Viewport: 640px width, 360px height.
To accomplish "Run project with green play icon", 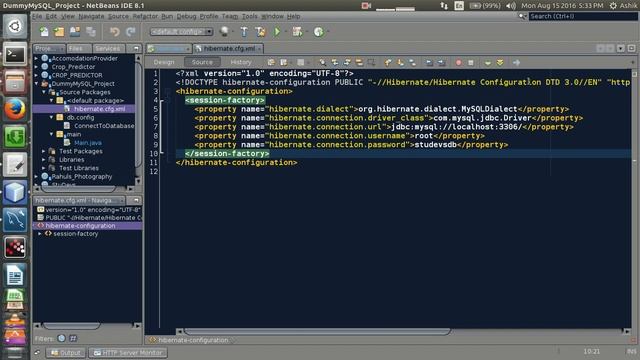I will pos(277,31).
